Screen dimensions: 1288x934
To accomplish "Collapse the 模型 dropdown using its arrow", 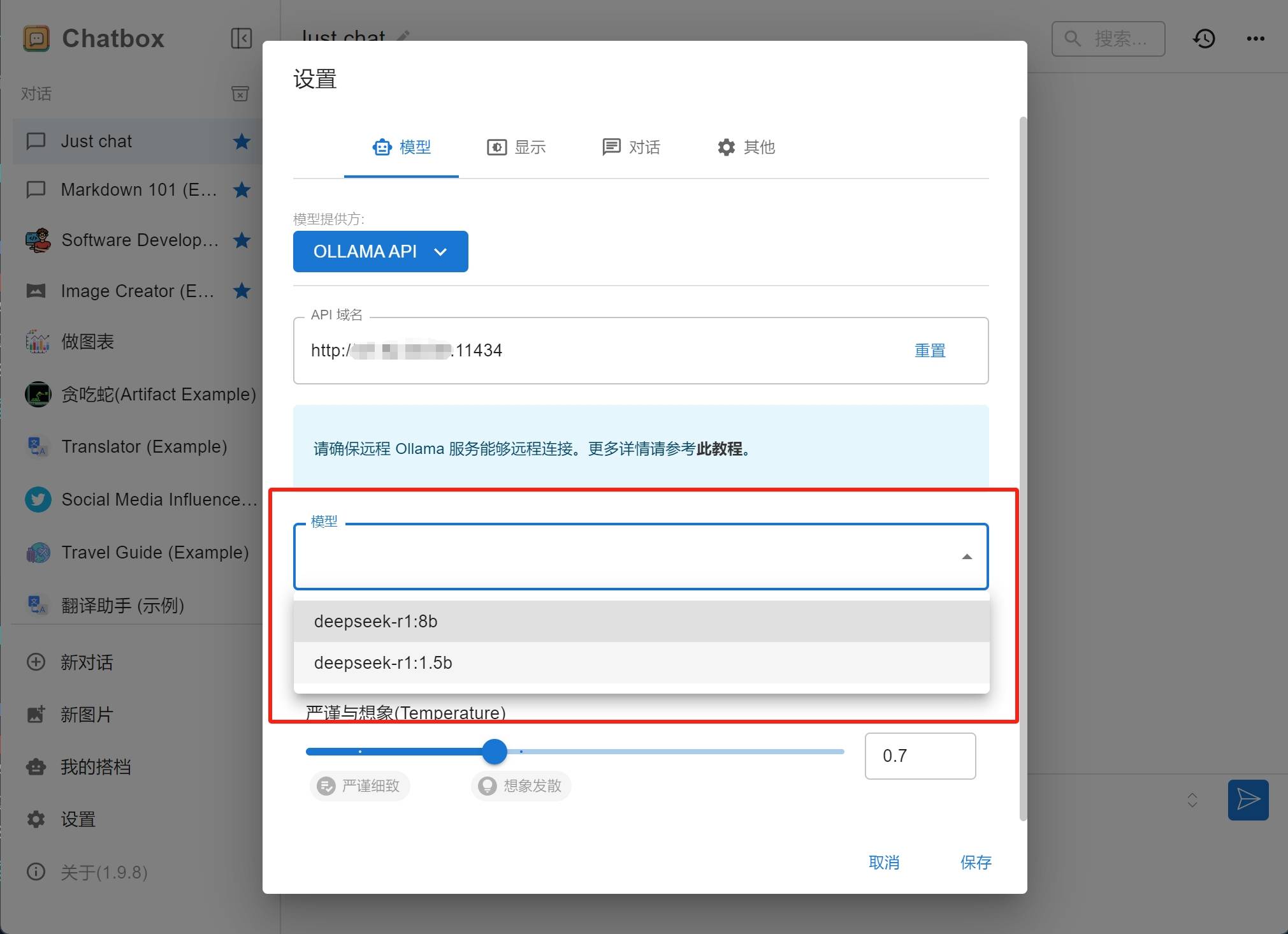I will pos(966,557).
